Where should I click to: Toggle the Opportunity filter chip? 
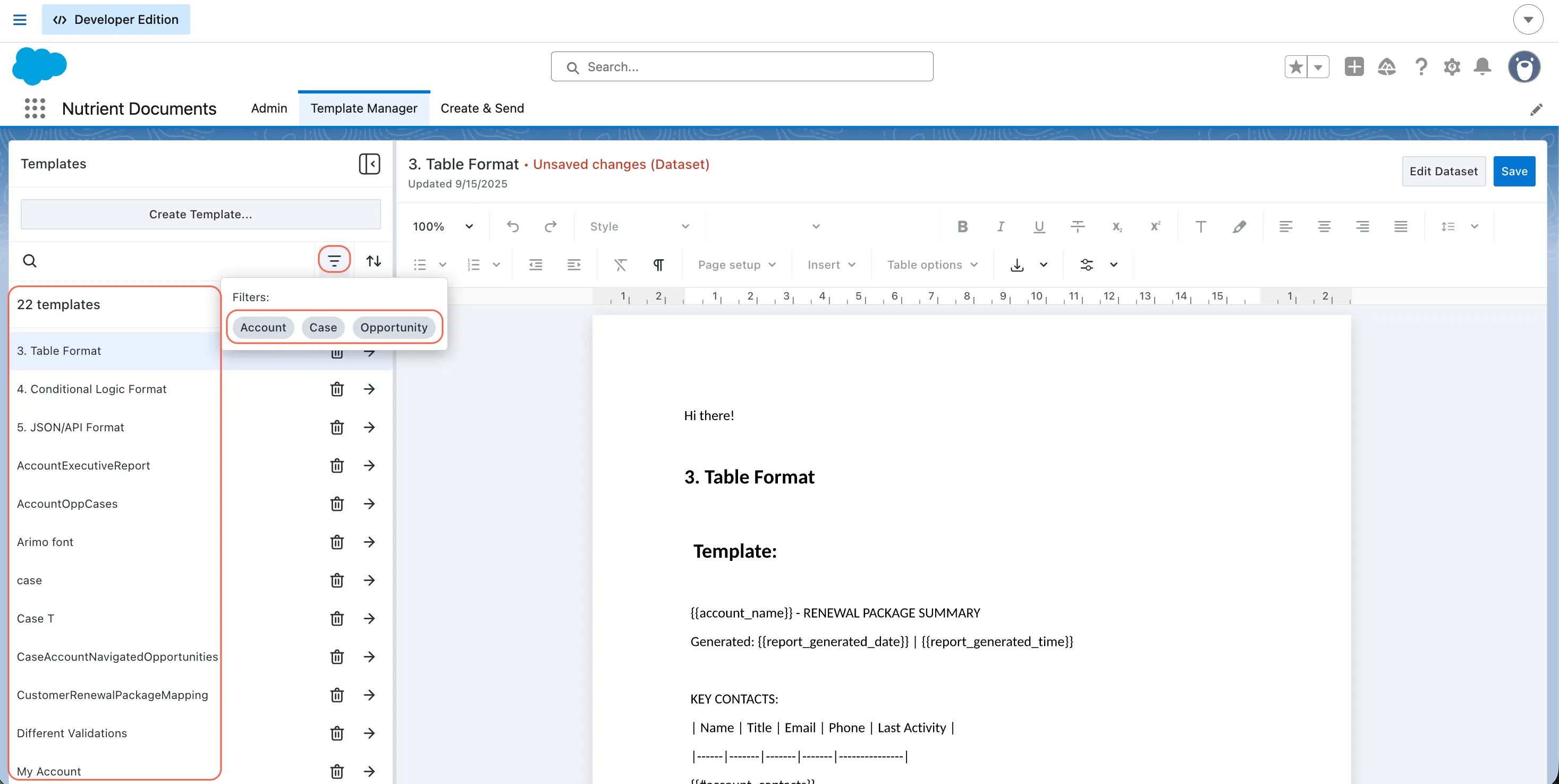(x=393, y=327)
